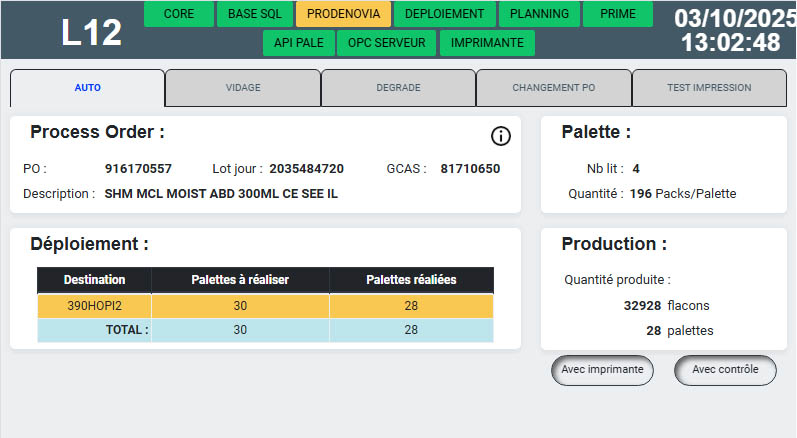Select the 390HOPI2 destination row
797x438 pixels.
click(x=95, y=305)
